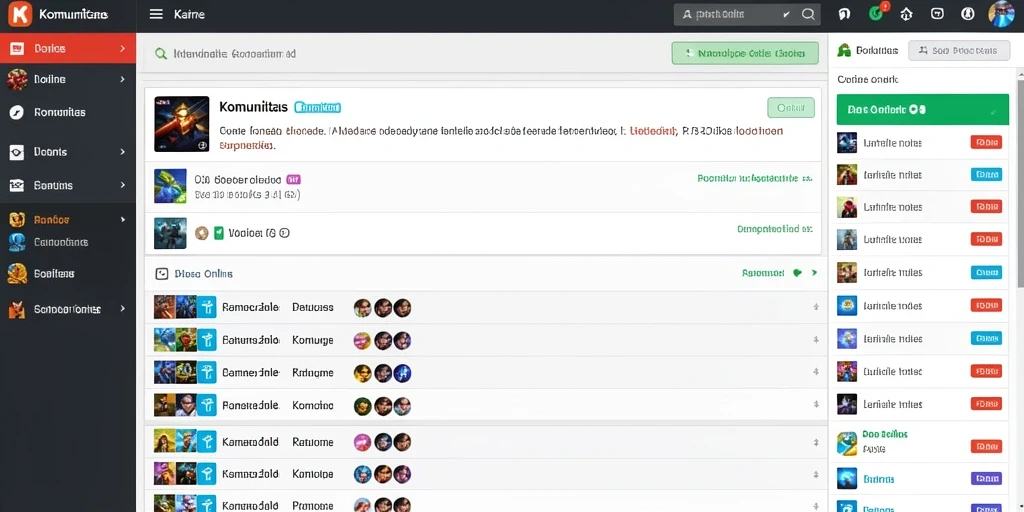Image resolution: width=1024 pixels, height=512 pixels.
Task: Click the red Uotiodiuh link in description
Action: point(652,131)
